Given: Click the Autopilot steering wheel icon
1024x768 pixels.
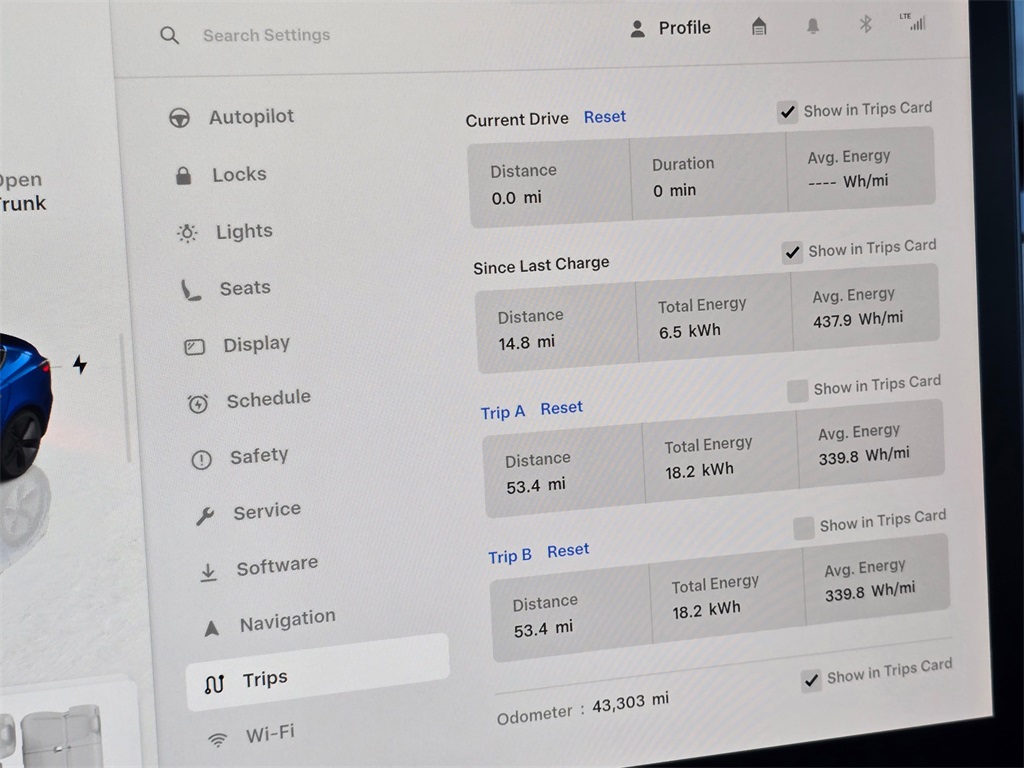Looking at the screenshot, I should coord(179,118).
